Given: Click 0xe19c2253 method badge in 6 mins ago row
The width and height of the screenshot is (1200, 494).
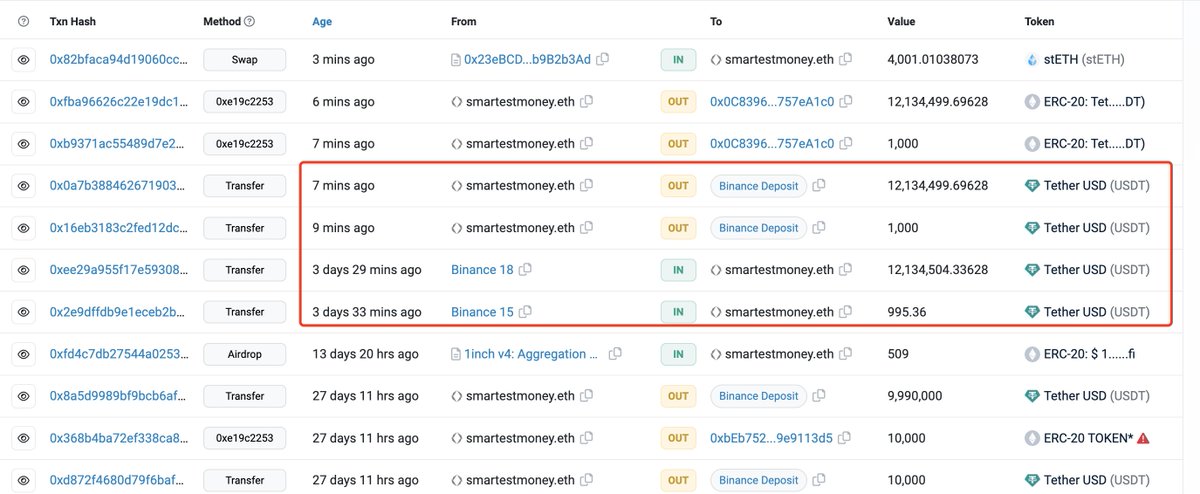Looking at the screenshot, I should 244,102.
